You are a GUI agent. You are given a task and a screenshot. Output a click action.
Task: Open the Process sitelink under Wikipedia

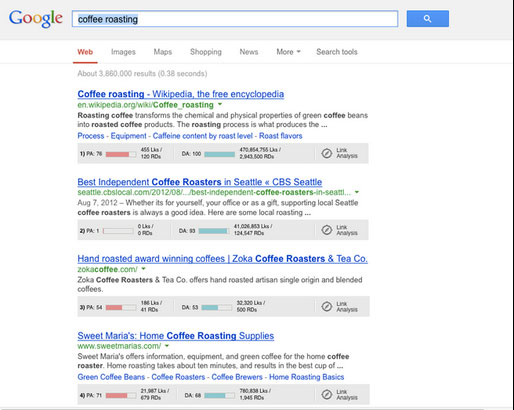(91, 136)
